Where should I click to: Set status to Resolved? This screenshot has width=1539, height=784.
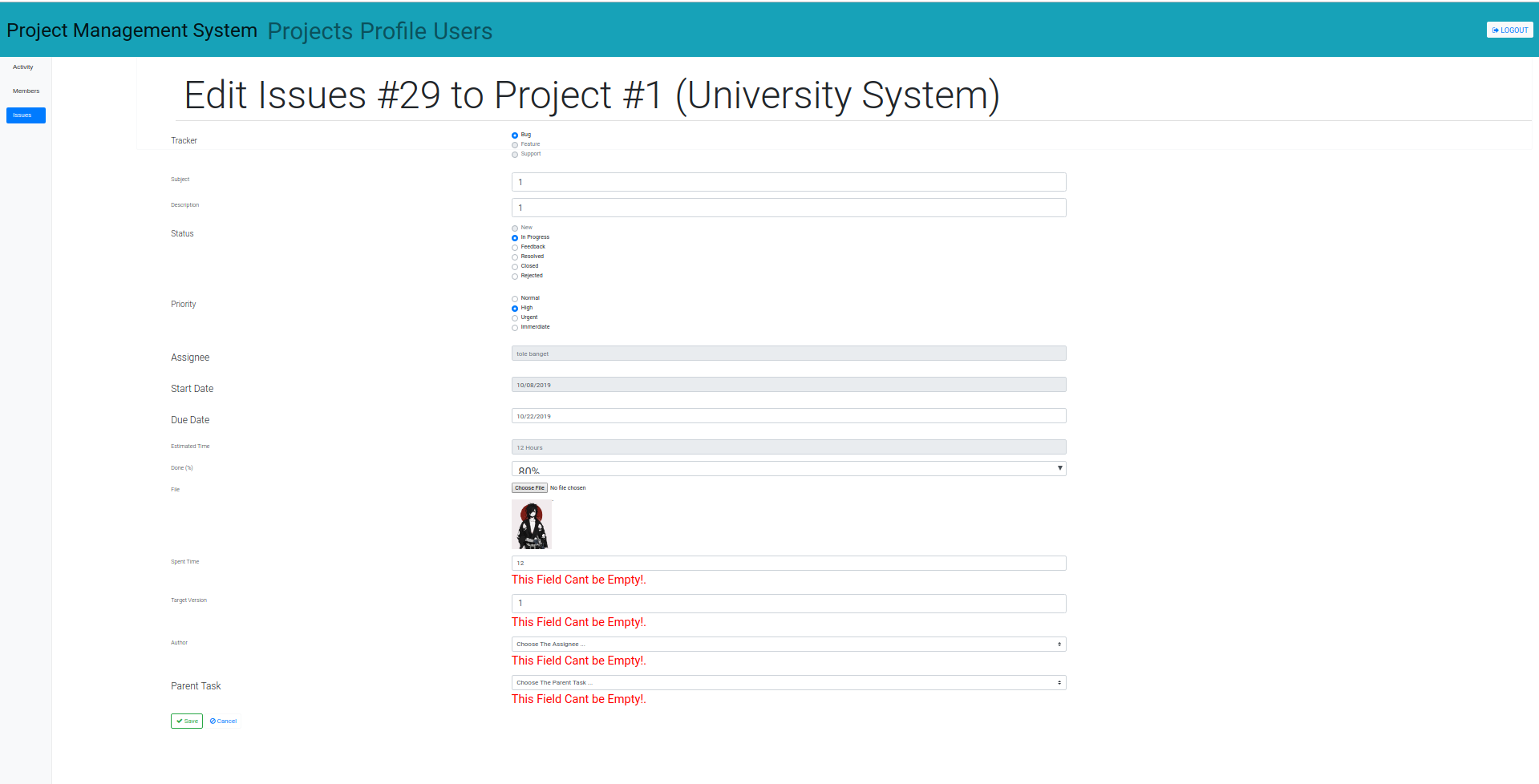pyautogui.click(x=515, y=257)
